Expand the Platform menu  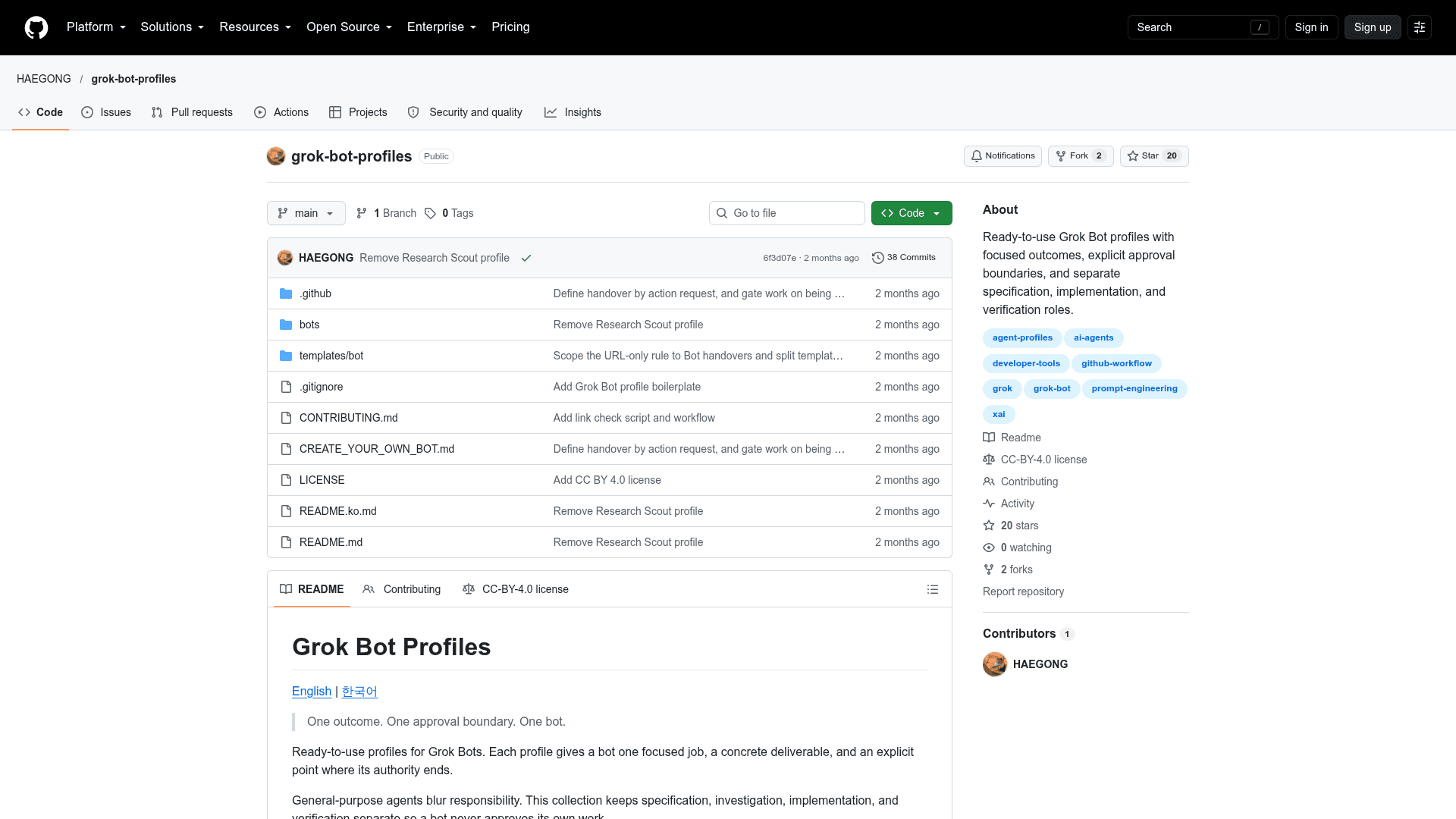(x=96, y=27)
